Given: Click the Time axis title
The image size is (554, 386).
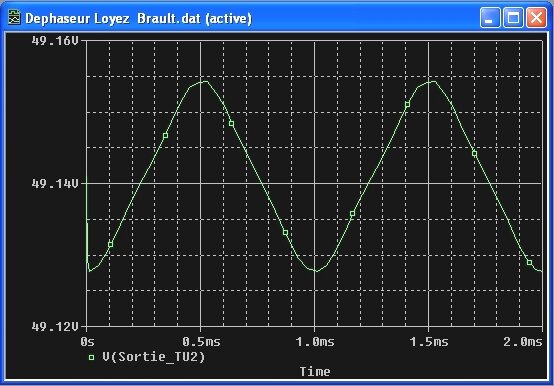Looking at the screenshot, I should 315,372.
